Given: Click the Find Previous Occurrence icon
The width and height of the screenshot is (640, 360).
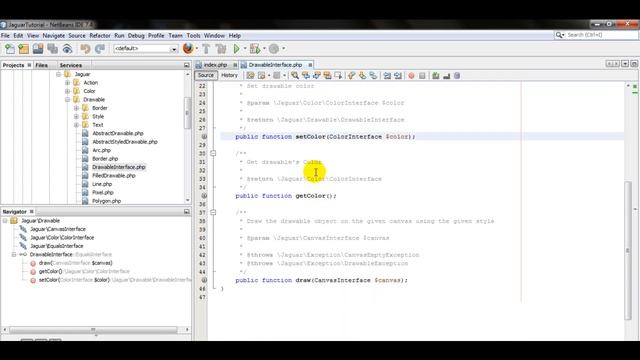Looking at the screenshot, I should pyautogui.click(x=306, y=76).
